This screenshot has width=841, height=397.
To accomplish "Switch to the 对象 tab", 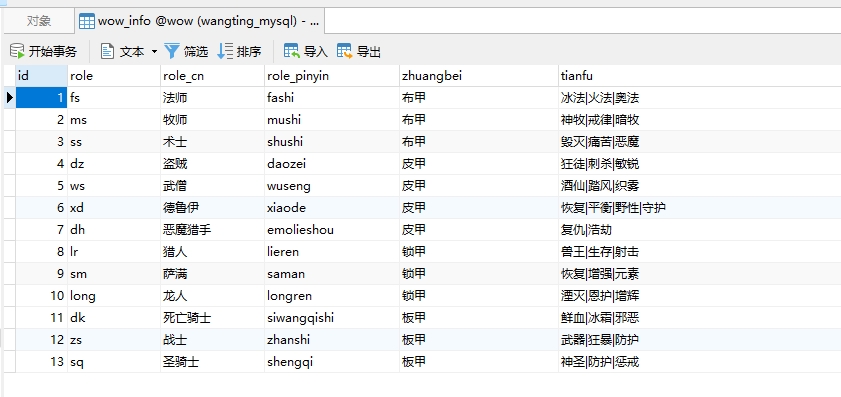I will 39,21.
